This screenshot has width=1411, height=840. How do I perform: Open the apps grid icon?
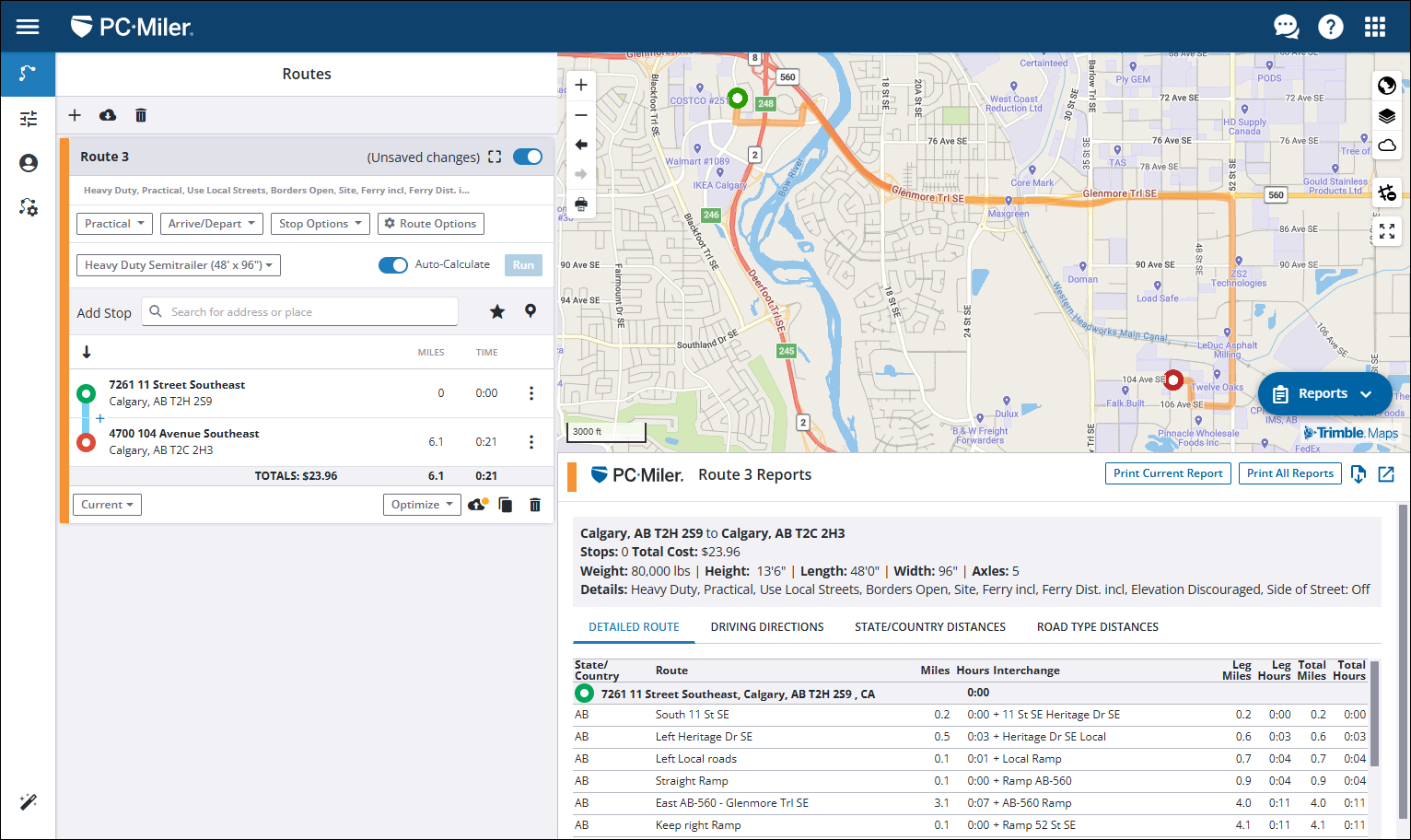pyautogui.click(x=1374, y=27)
